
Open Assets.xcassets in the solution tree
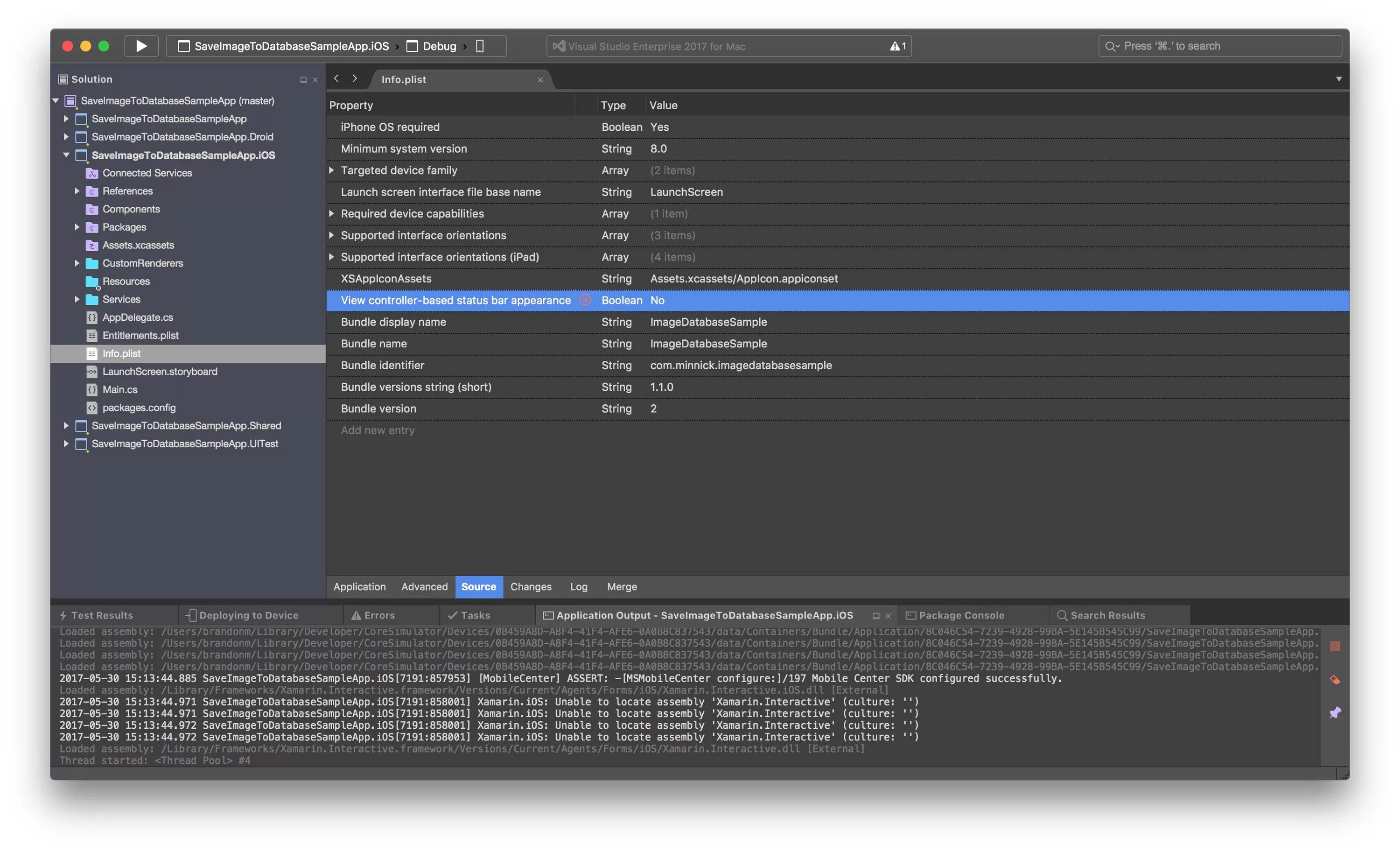[138, 245]
